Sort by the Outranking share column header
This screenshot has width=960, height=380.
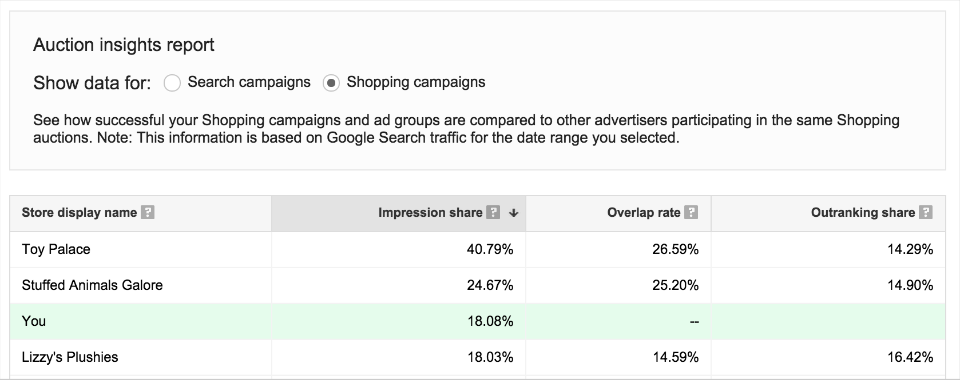point(863,212)
